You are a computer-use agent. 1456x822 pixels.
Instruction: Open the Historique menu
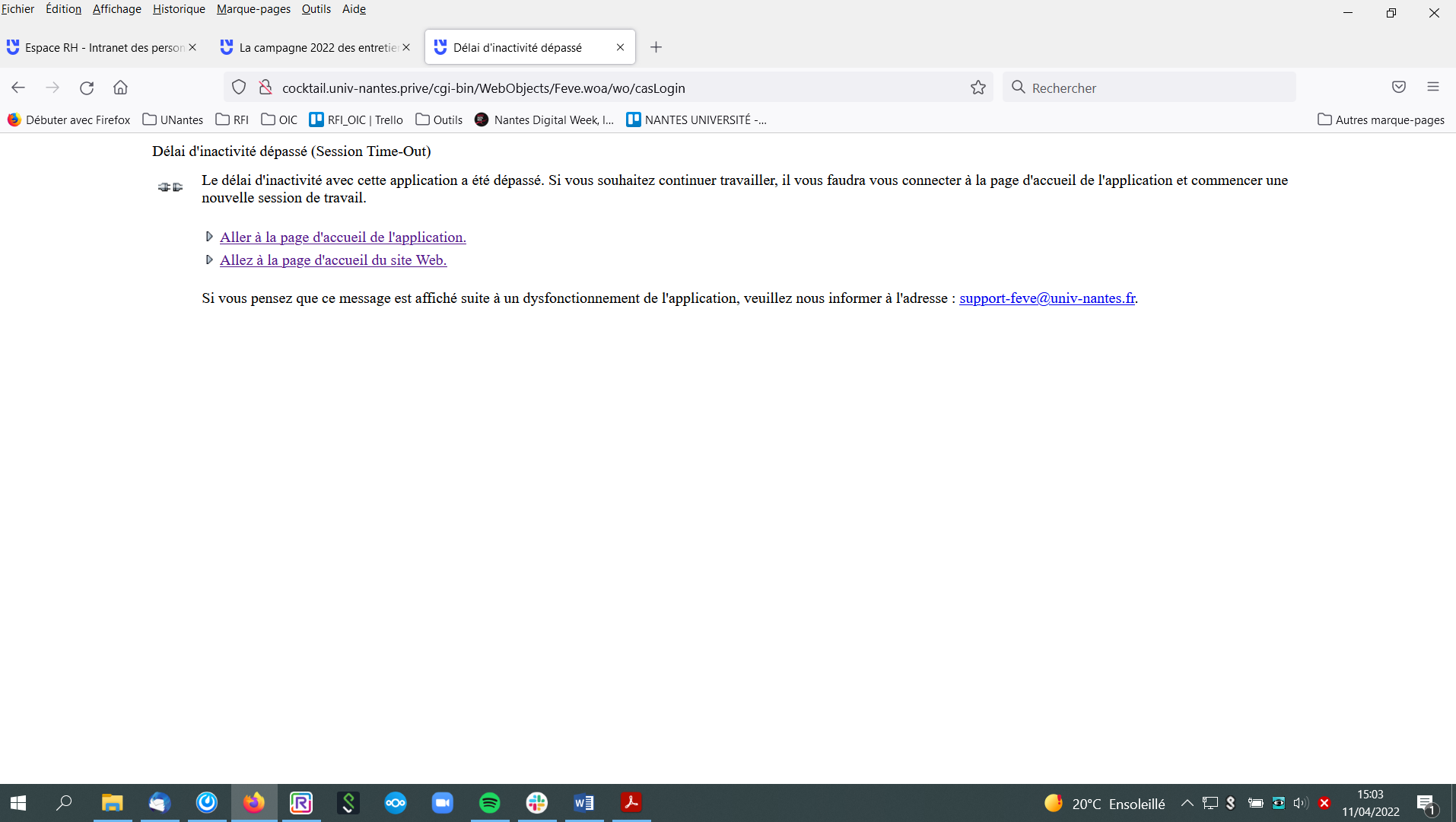pyautogui.click(x=179, y=9)
